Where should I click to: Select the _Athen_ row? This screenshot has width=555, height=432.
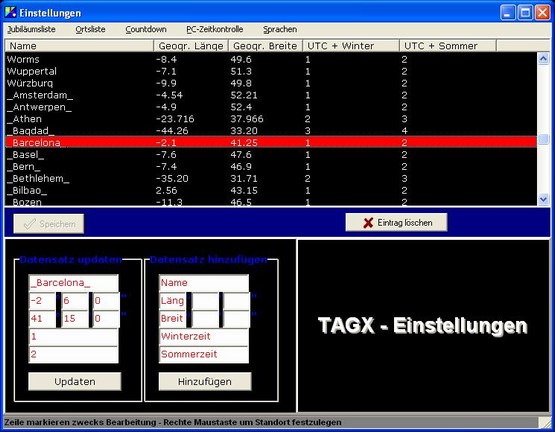coord(271,119)
